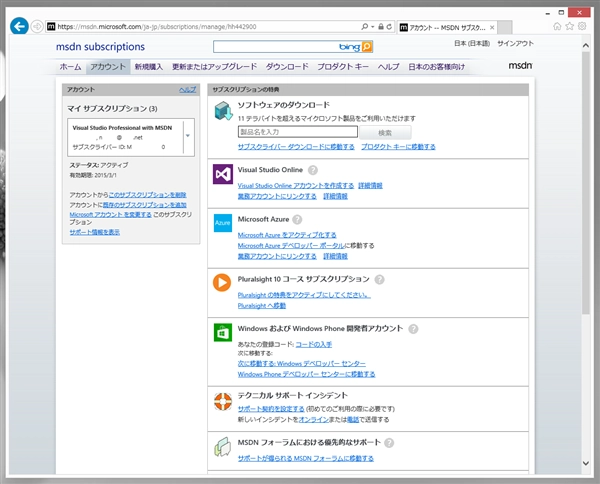Click the 日本 (日本語) language link
The image size is (600, 484).
click(x=472, y=43)
